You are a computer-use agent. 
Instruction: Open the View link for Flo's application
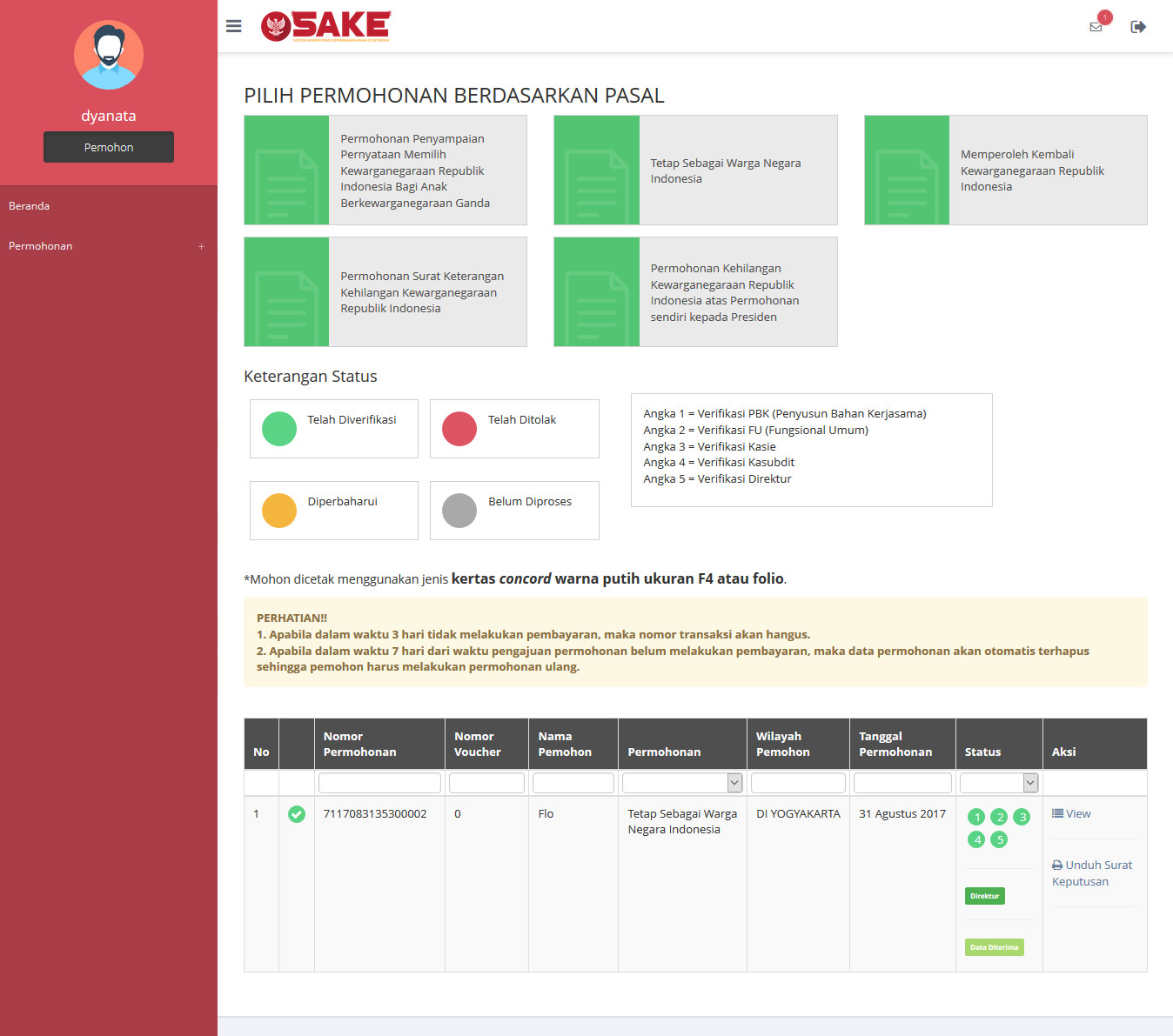(1071, 814)
